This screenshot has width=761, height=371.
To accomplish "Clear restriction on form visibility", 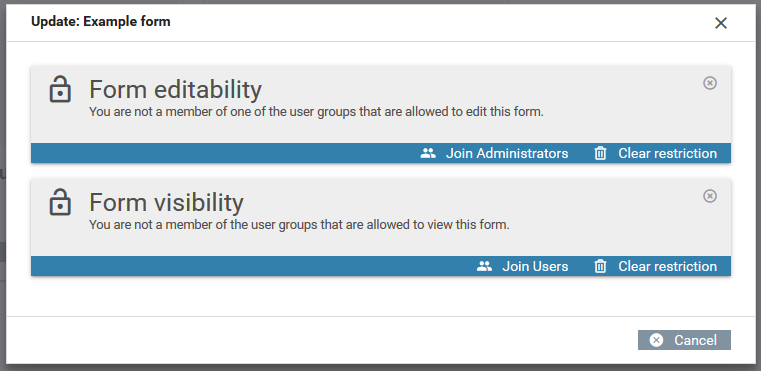I will (x=655, y=266).
